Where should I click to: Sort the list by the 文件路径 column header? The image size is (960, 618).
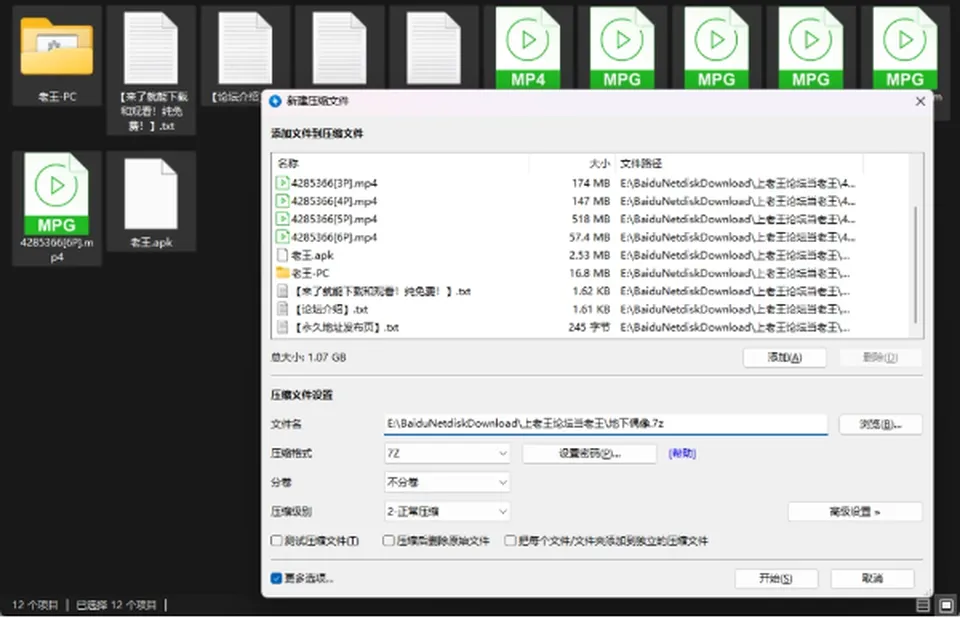coord(641,164)
